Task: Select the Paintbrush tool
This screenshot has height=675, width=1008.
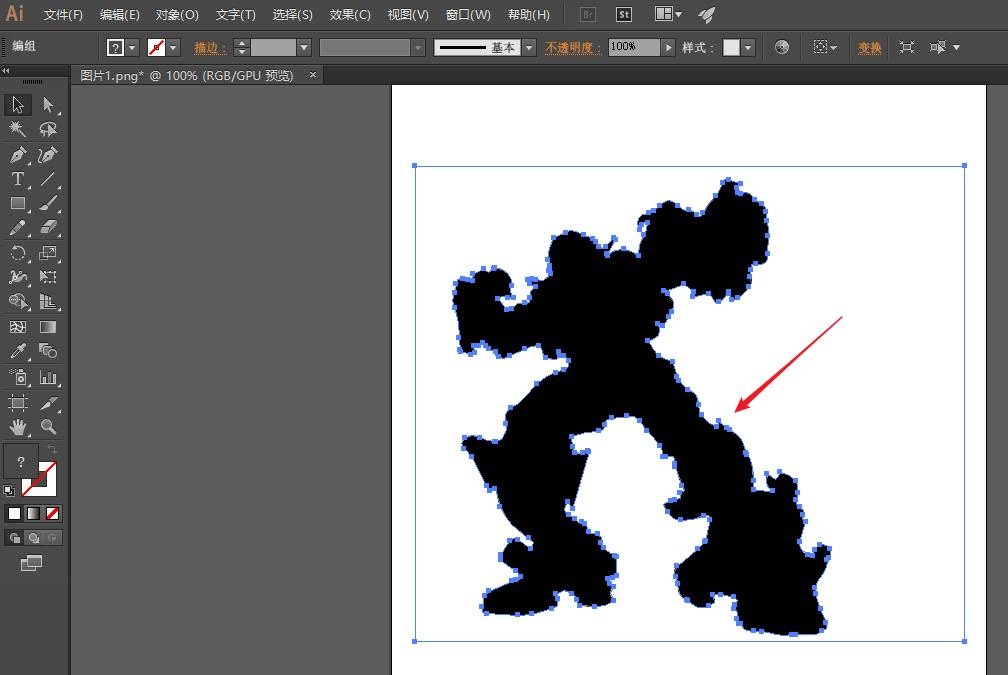Action: coord(48,203)
